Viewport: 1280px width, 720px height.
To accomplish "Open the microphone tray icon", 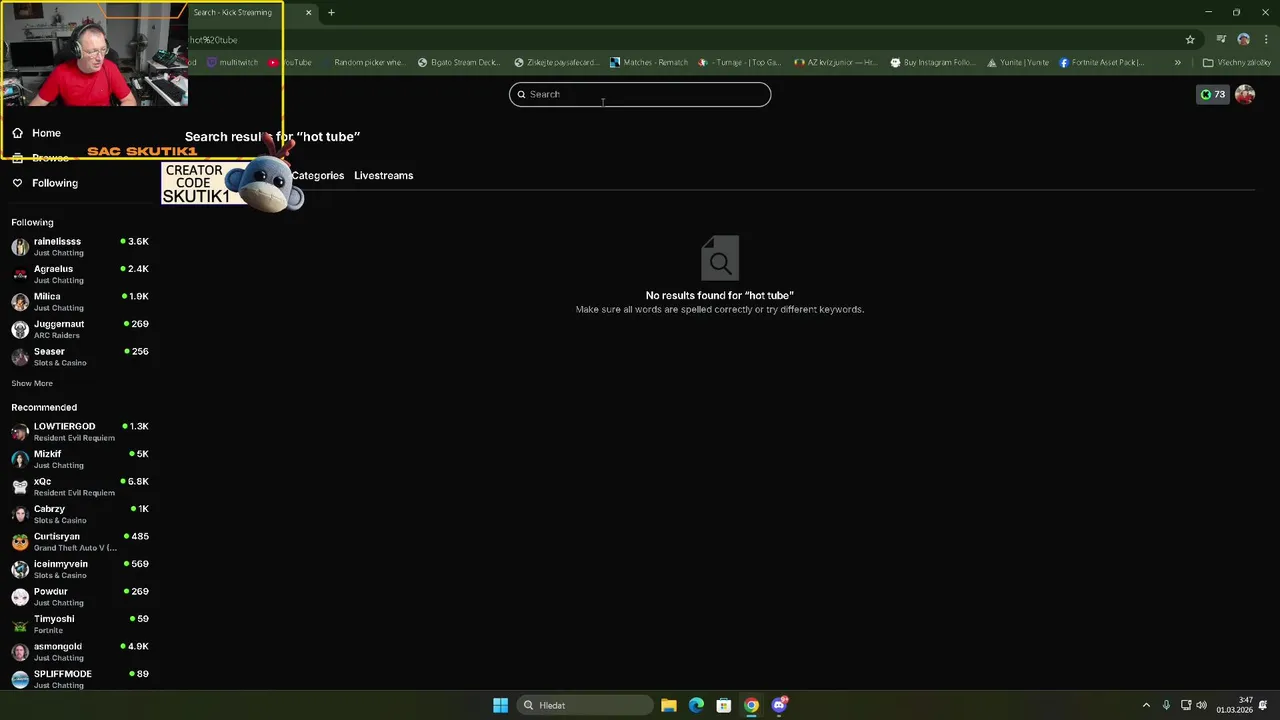I will 1166,705.
